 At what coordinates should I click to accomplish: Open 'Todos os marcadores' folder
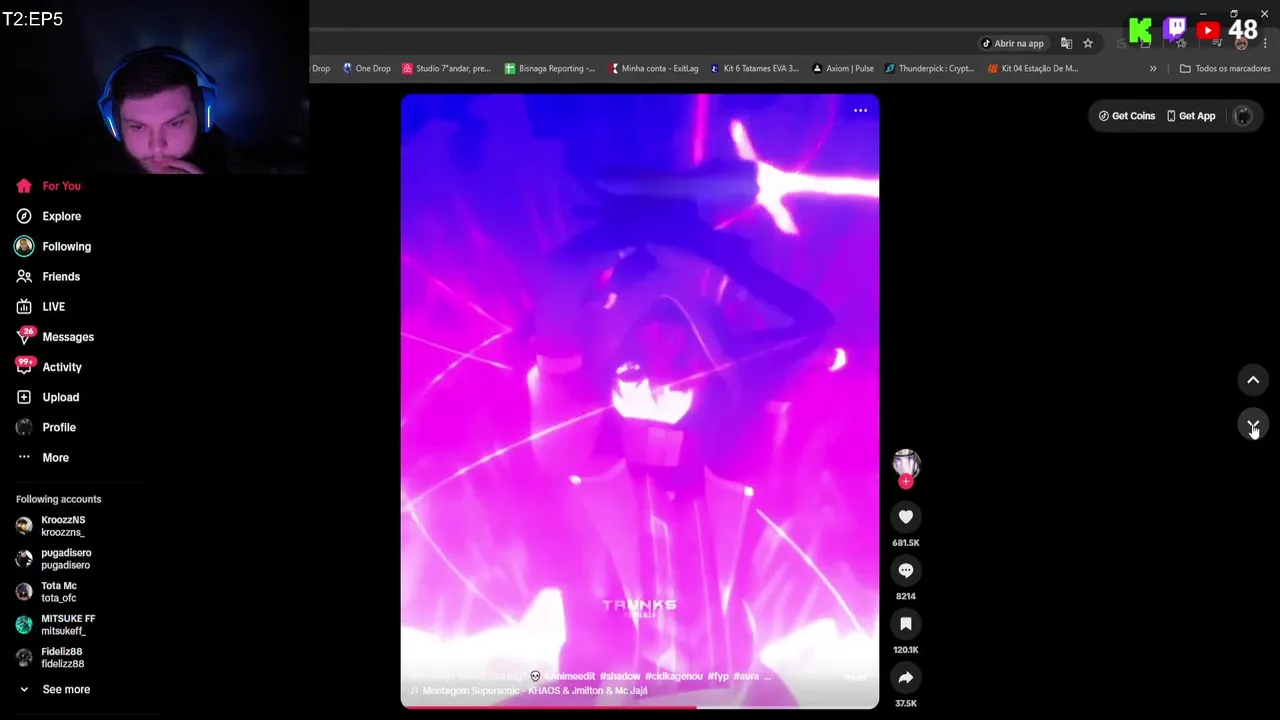(1225, 69)
